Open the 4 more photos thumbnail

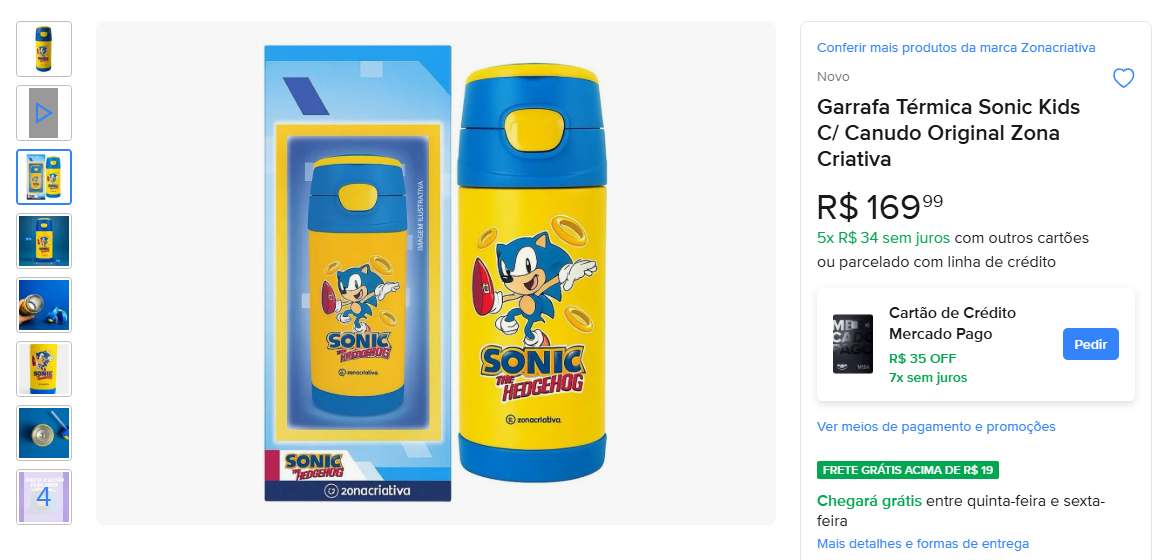click(x=44, y=497)
